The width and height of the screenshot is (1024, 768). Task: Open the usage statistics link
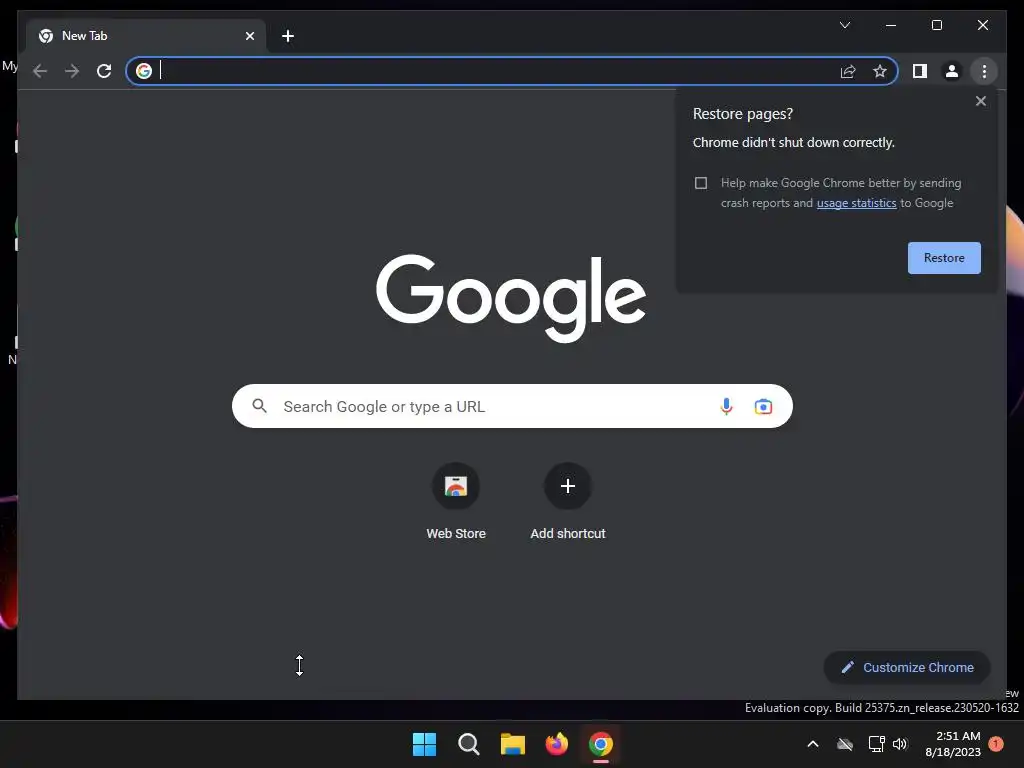point(856,203)
